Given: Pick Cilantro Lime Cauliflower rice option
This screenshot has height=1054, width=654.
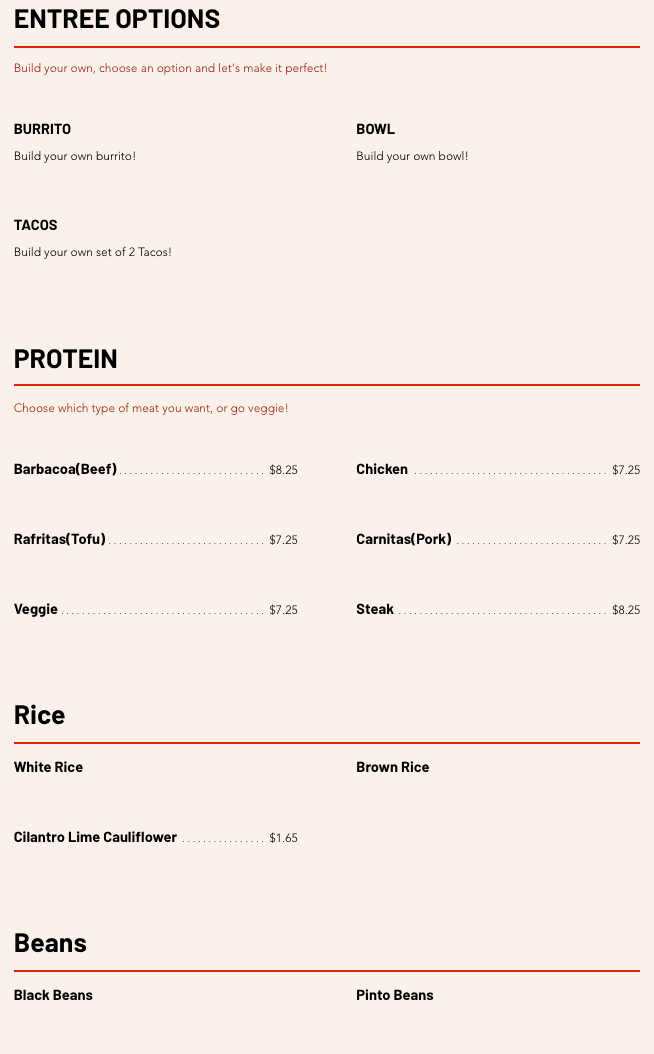Looking at the screenshot, I should (x=96, y=837).
